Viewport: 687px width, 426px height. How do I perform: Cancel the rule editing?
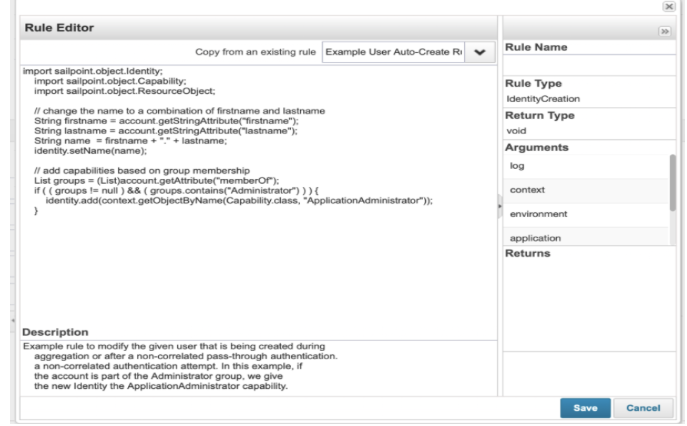(x=643, y=408)
